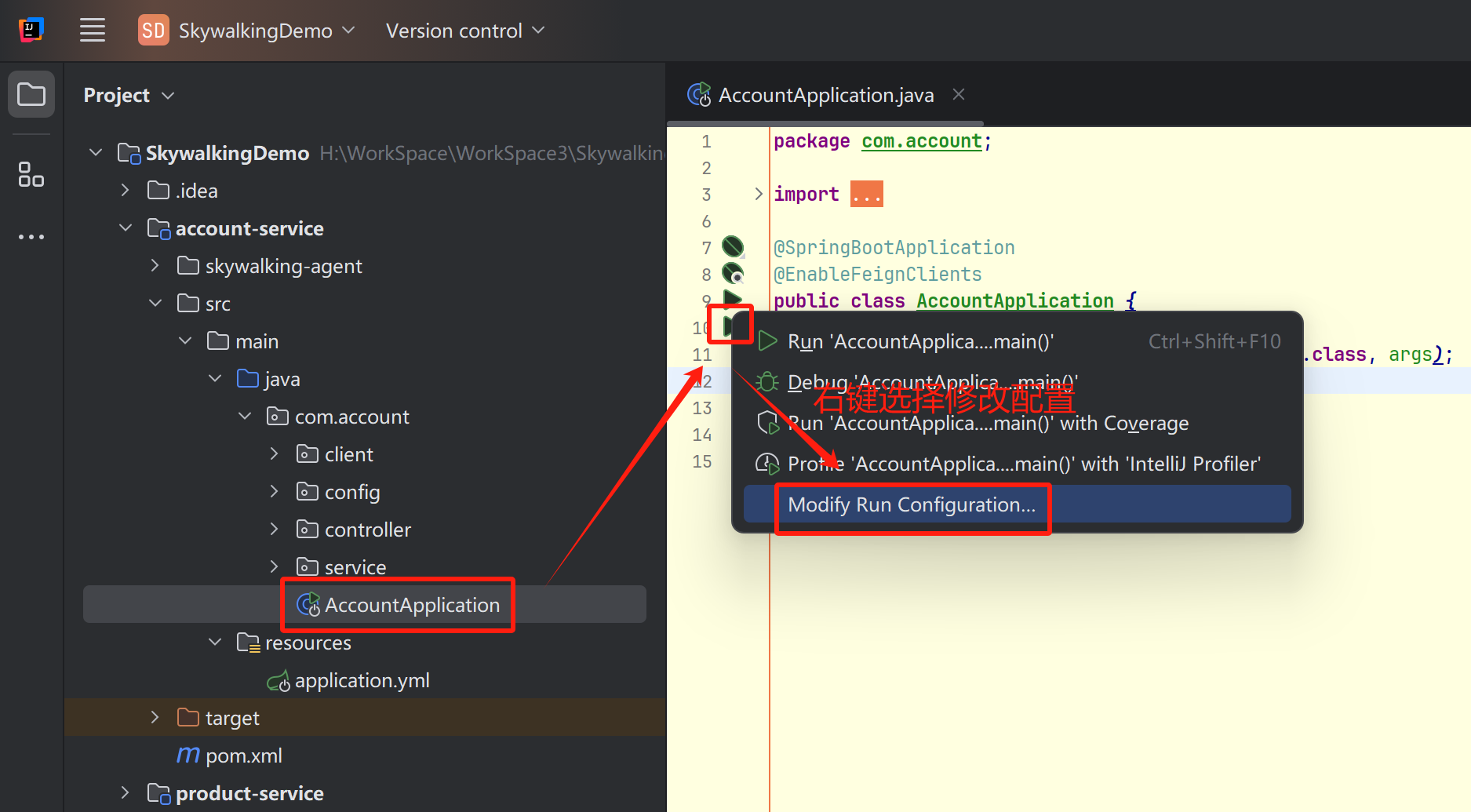Click the AccountApplication.java tab file icon

pyautogui.click(x=699, y=94)
